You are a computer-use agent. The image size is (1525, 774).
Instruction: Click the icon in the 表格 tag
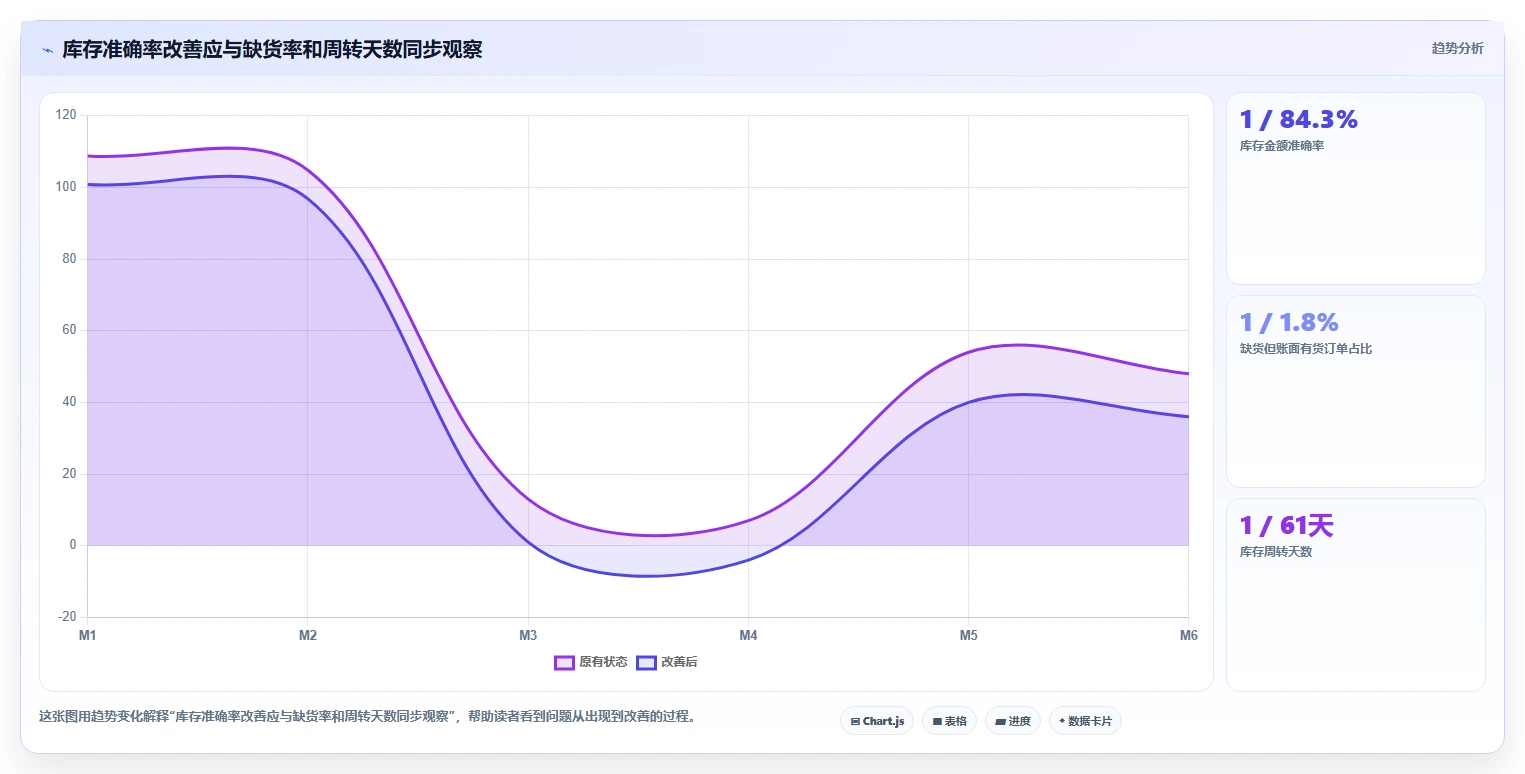coord(937,721)
